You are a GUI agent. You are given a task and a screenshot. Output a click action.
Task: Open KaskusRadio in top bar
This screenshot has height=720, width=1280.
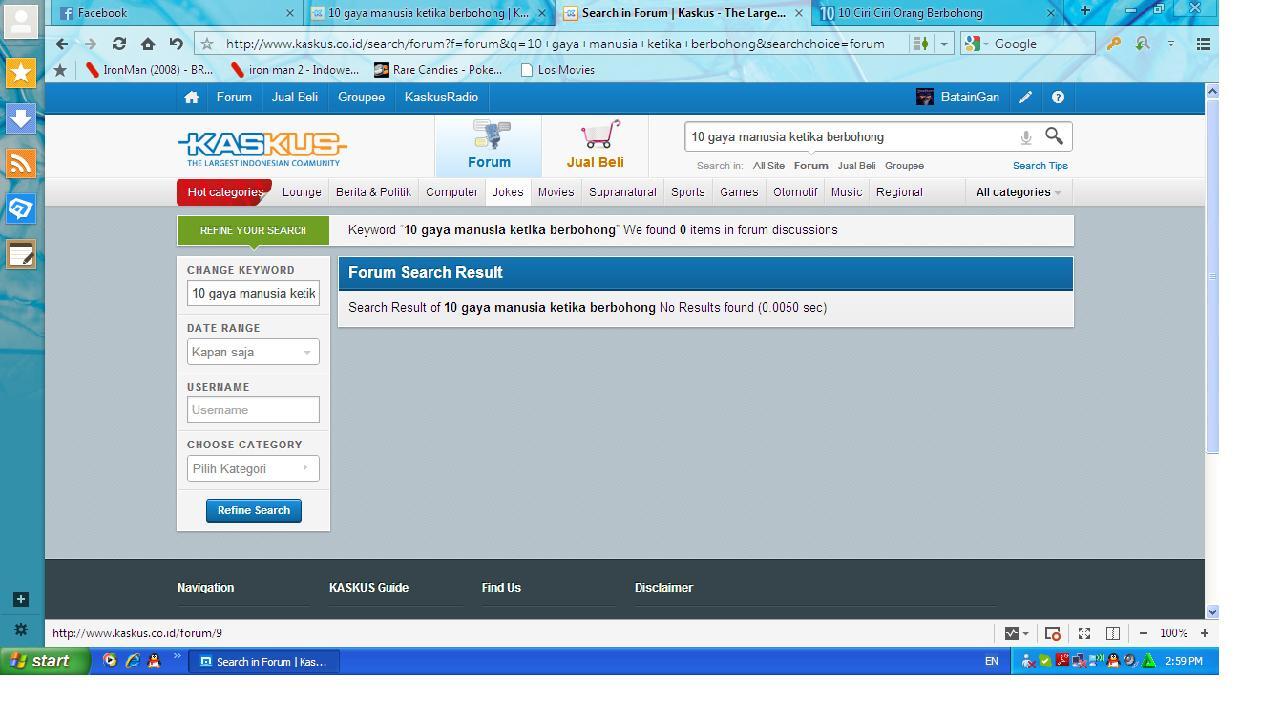pyautogui.click(x=441, y=97)
